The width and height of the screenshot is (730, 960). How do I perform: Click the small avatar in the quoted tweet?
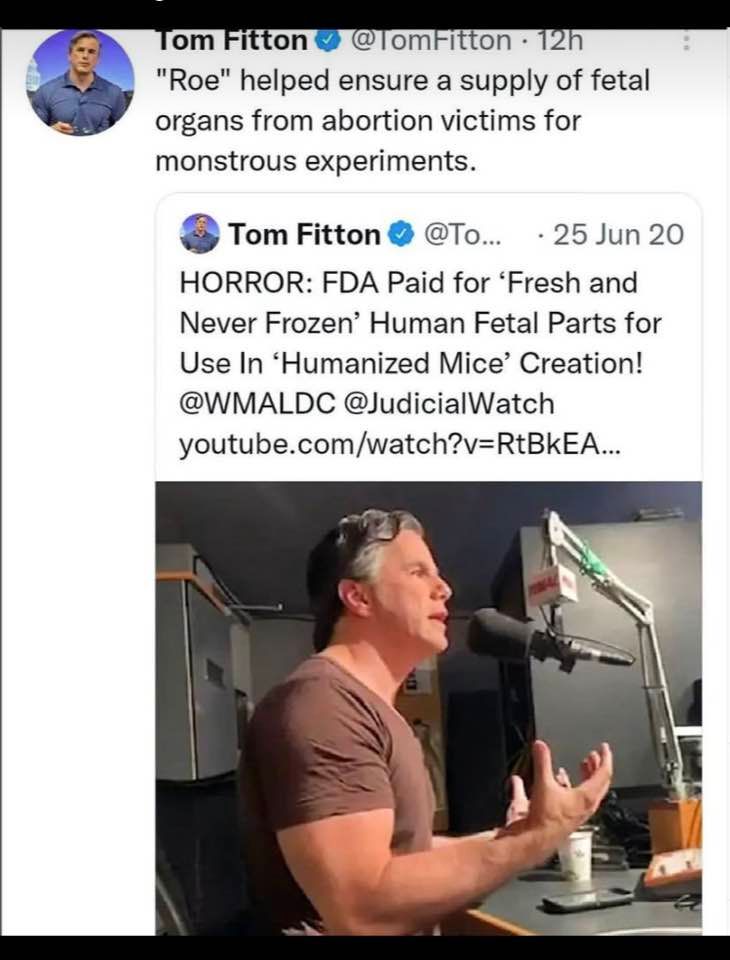(x=199, y=234)
